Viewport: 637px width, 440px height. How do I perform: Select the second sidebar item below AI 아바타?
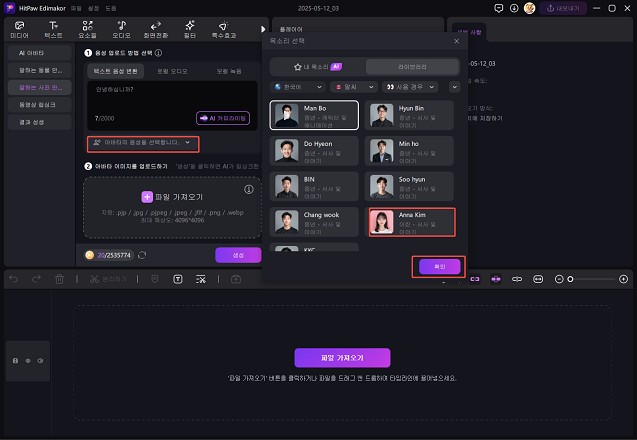39,70
